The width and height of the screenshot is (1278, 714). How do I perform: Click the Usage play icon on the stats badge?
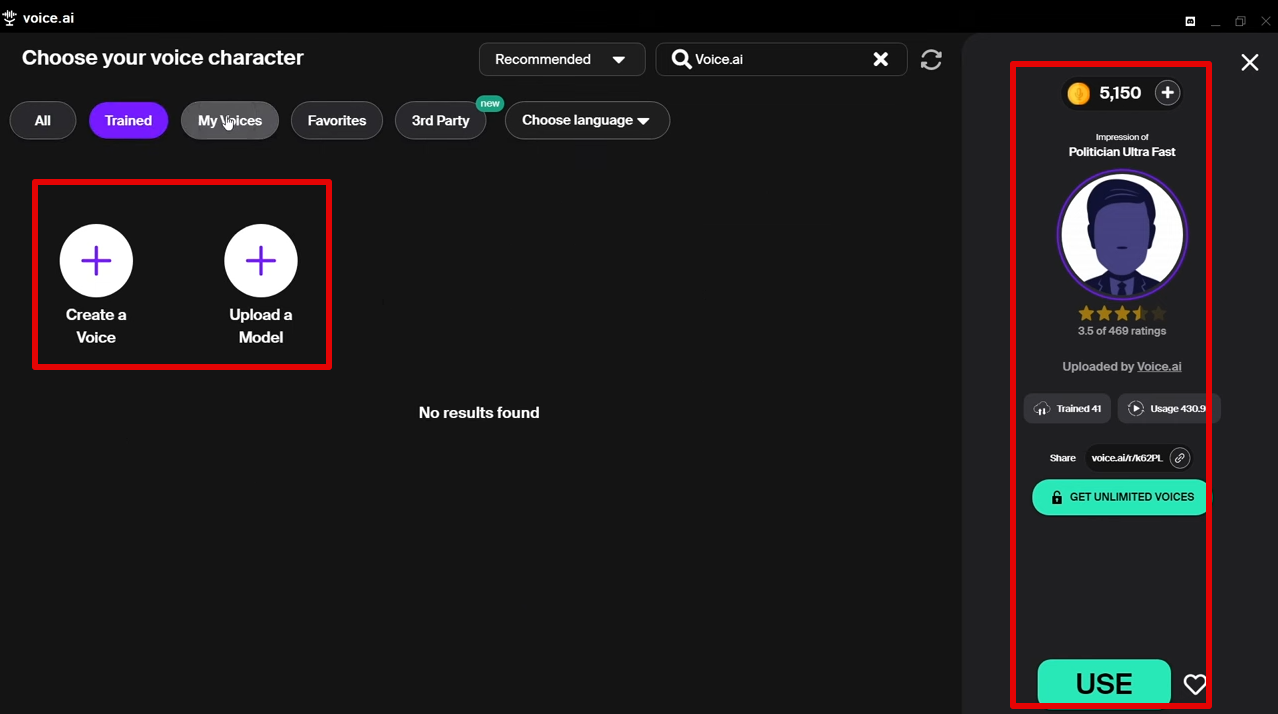click(x=1137, y=408)
